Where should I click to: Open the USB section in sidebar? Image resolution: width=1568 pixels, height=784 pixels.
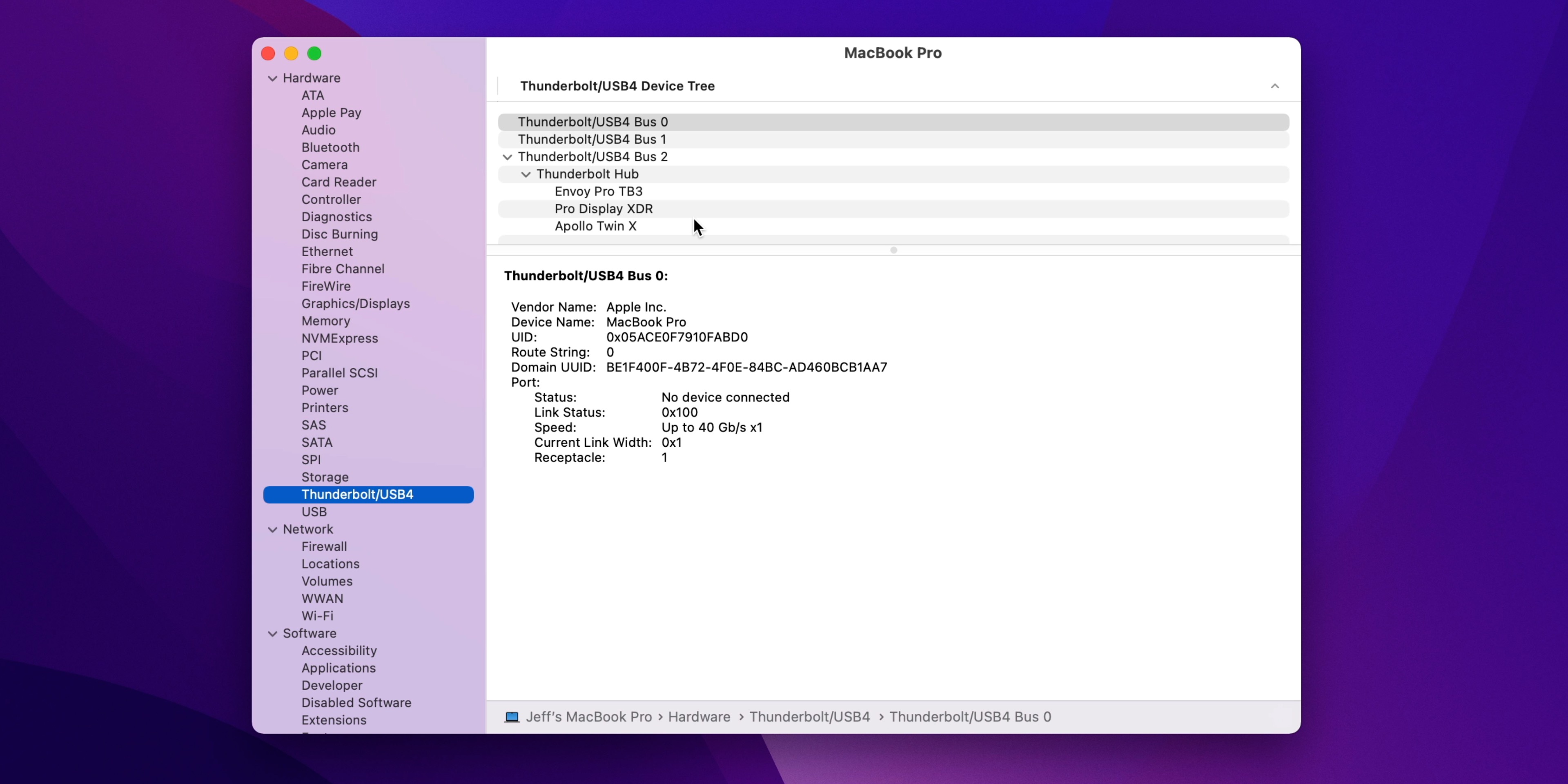tap(314, 512)
